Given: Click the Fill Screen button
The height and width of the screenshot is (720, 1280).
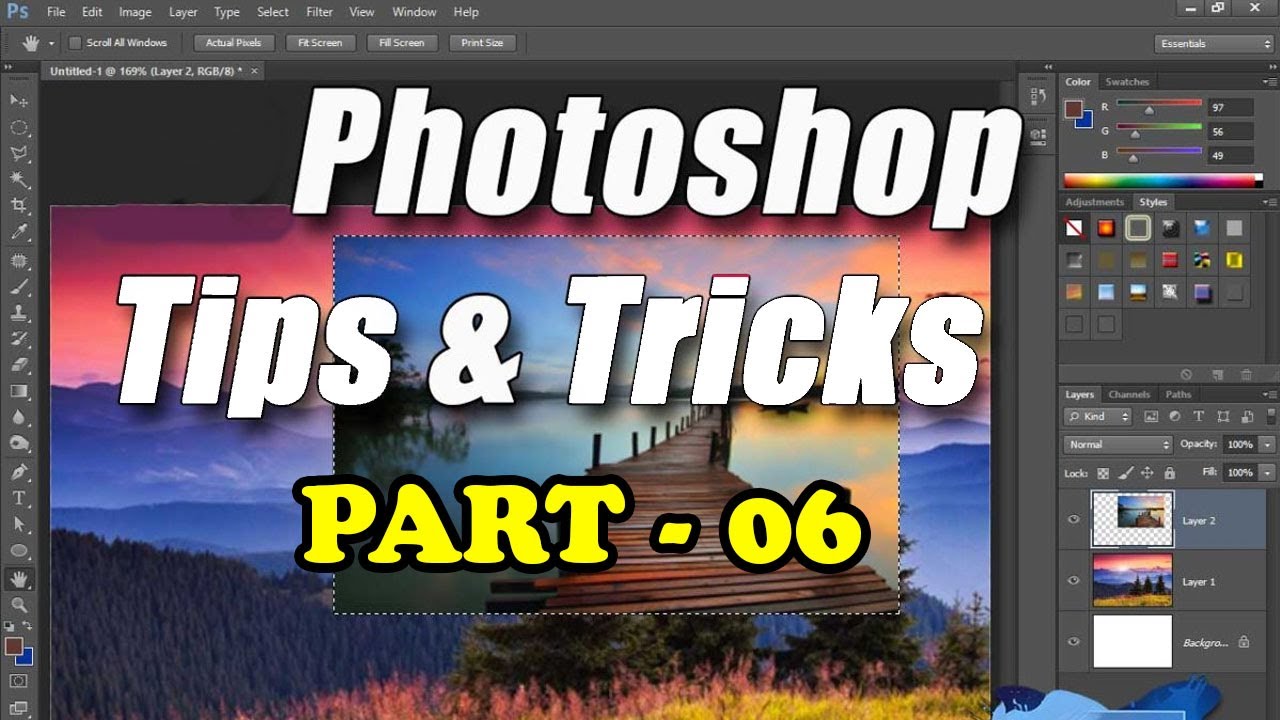Looking at the screenshot, I should point(401,43).
